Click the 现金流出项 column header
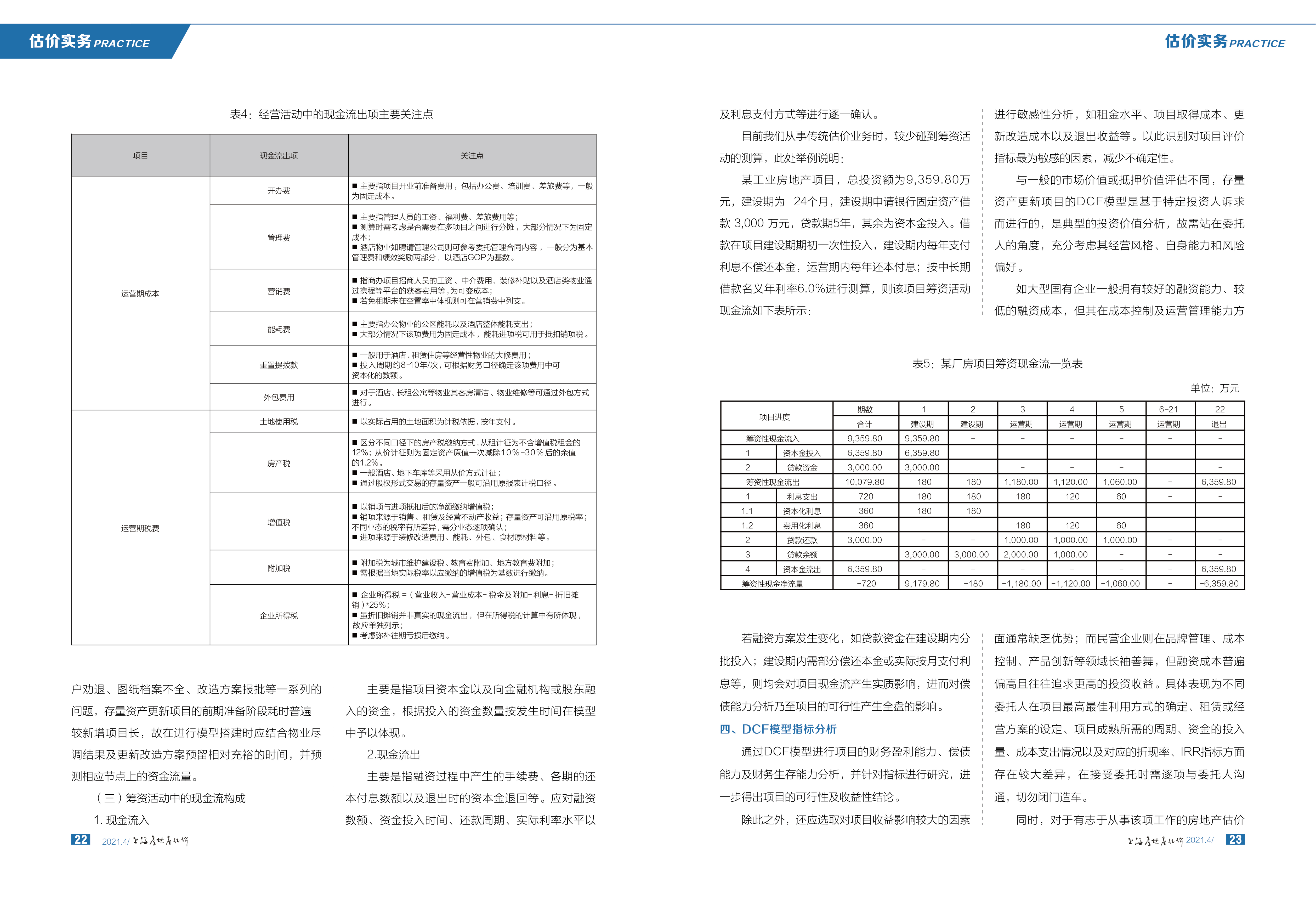Screen dimensions: 1316x899 pyautogui.click(x=279, y=155)
